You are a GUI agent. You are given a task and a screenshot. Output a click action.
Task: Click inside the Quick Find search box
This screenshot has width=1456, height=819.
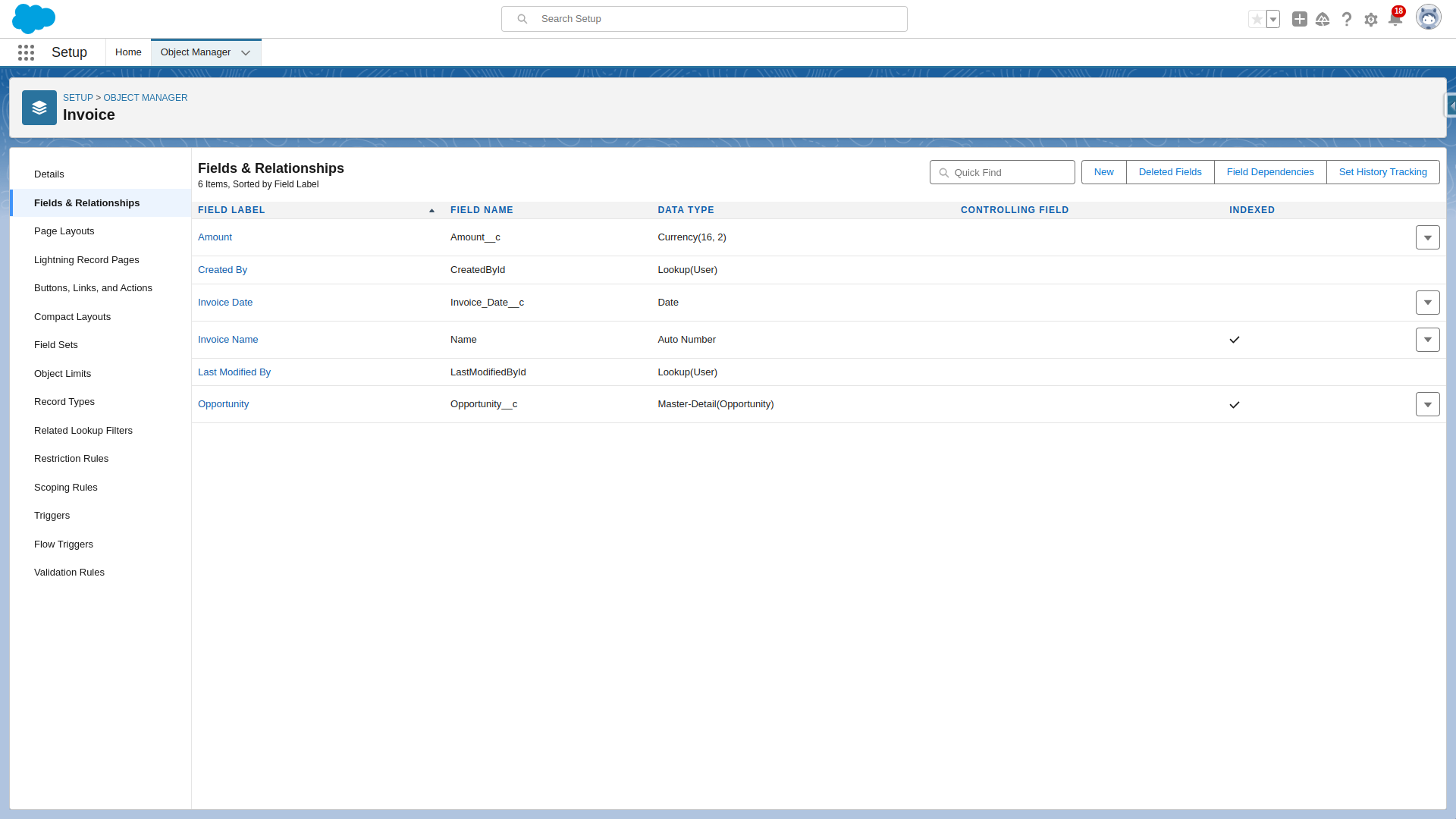1002,172
